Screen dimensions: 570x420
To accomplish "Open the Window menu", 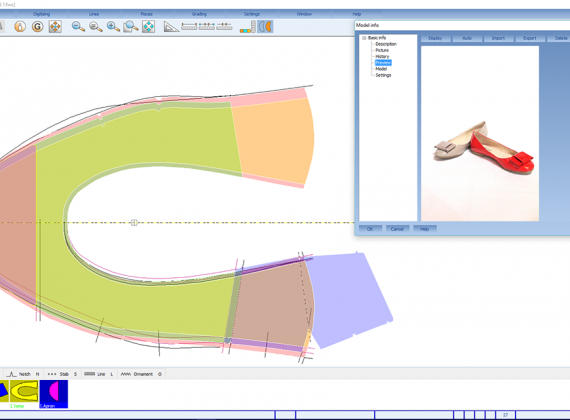I will (x=304, y=14).
